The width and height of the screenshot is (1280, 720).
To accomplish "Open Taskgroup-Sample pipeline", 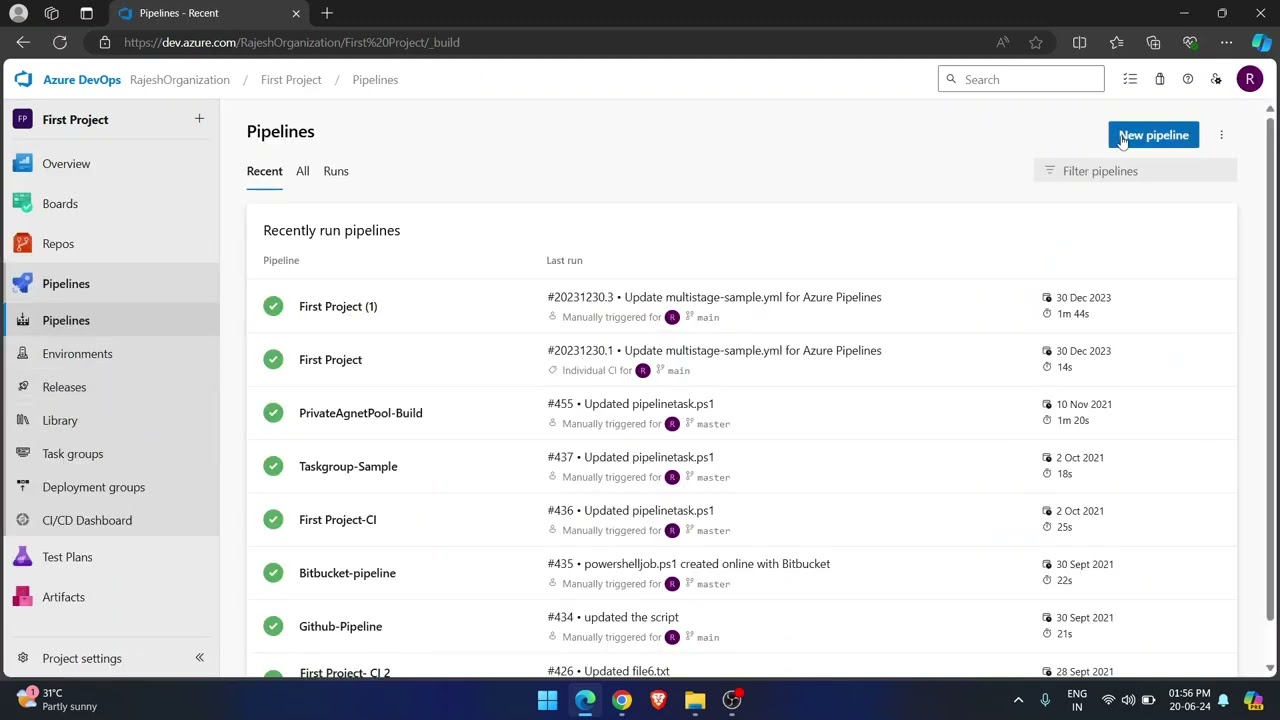I will 348,466.
